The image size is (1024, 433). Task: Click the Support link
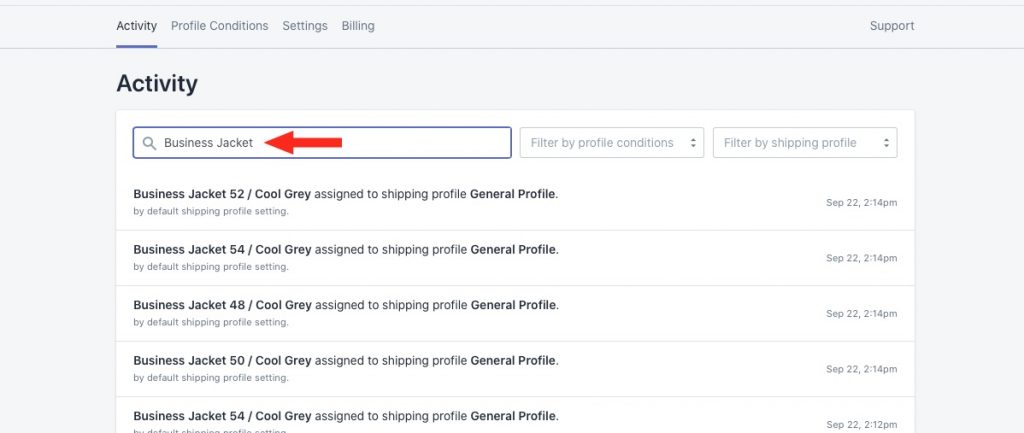[891, 26]
